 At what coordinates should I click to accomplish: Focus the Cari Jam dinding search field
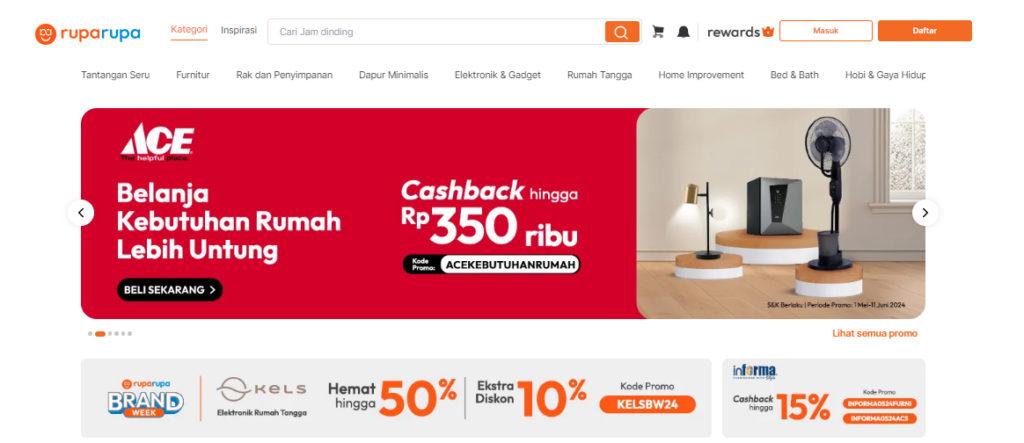[436, 31]
